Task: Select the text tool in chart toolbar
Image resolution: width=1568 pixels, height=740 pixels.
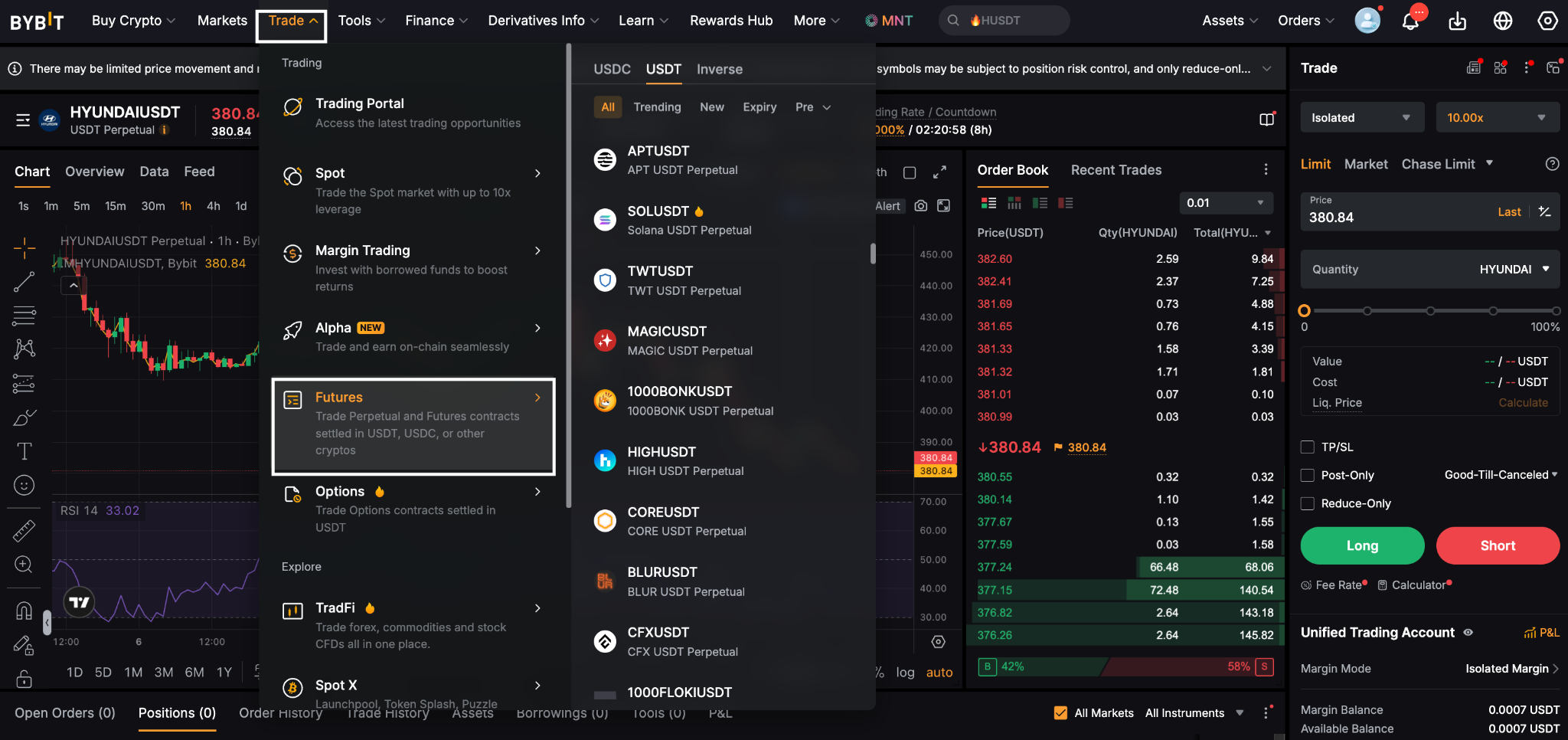Action: pos(24,451)
